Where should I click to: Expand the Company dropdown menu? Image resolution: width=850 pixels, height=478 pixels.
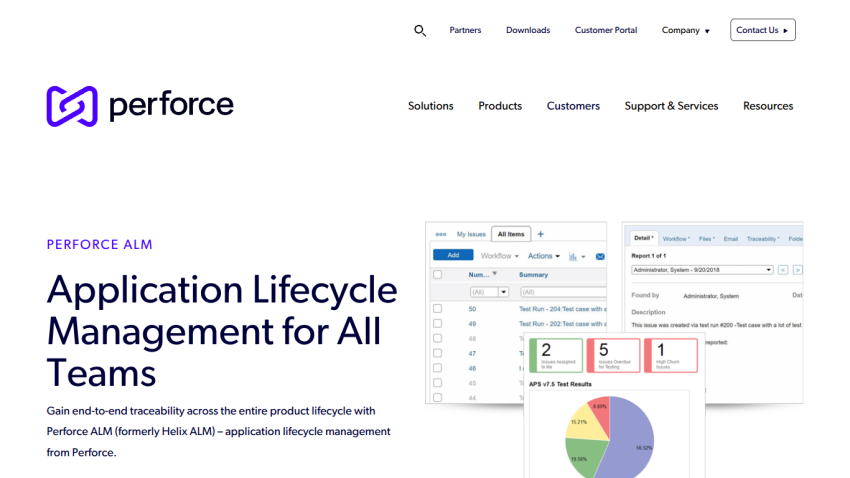pos(685,30)
